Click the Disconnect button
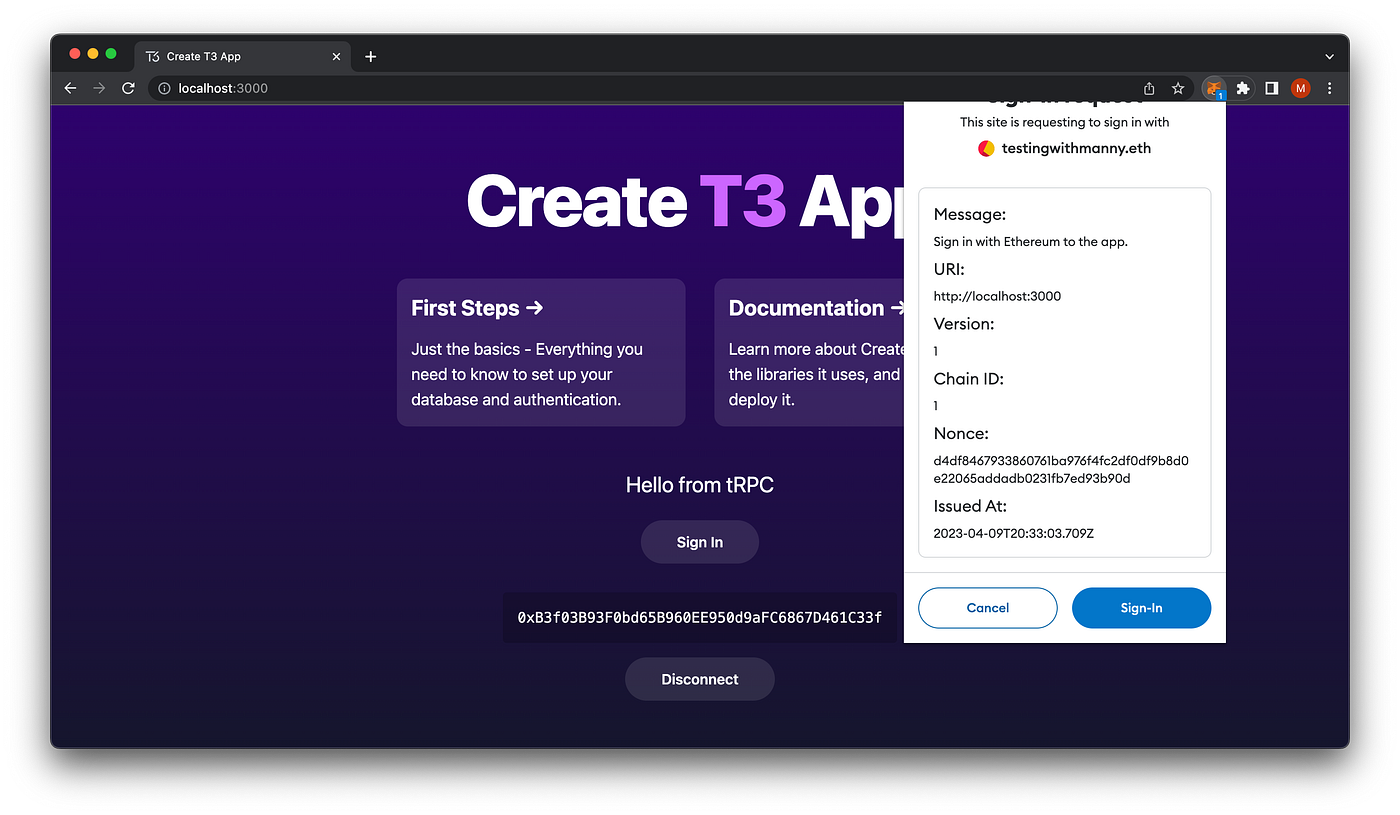The image size is (1400, 815). tap(699, 679)
